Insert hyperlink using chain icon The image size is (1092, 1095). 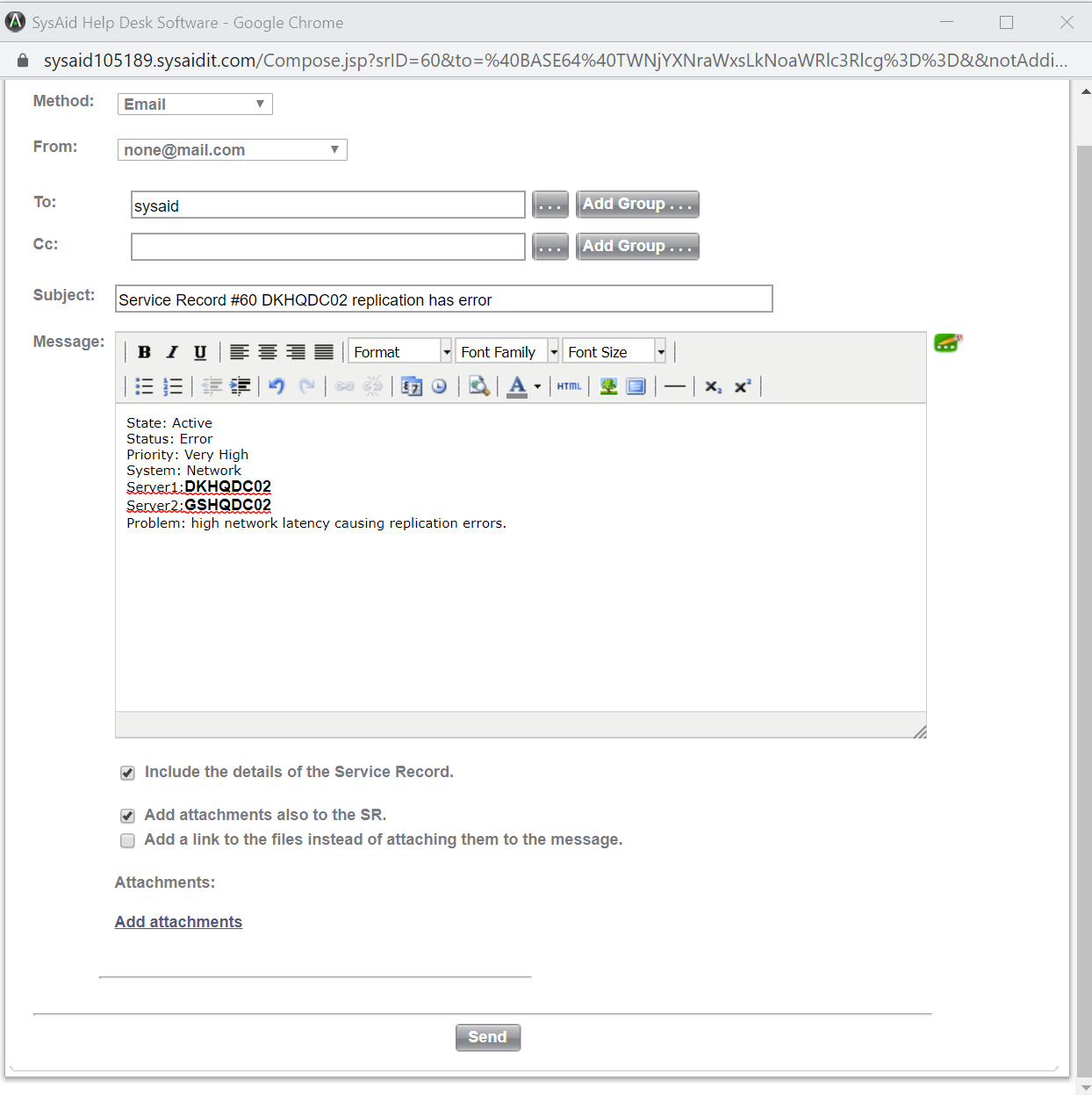(344, 385)
